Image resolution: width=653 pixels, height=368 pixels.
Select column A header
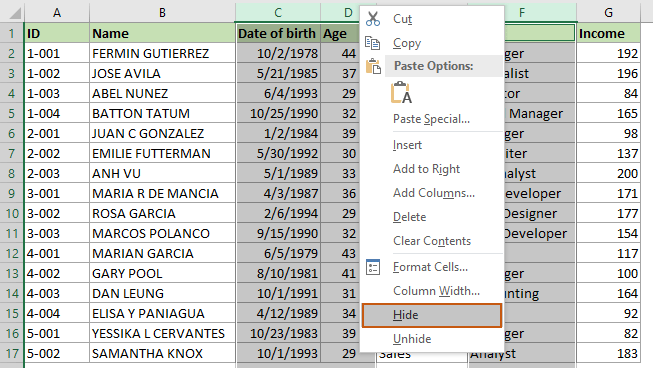[x=57, y=13]
